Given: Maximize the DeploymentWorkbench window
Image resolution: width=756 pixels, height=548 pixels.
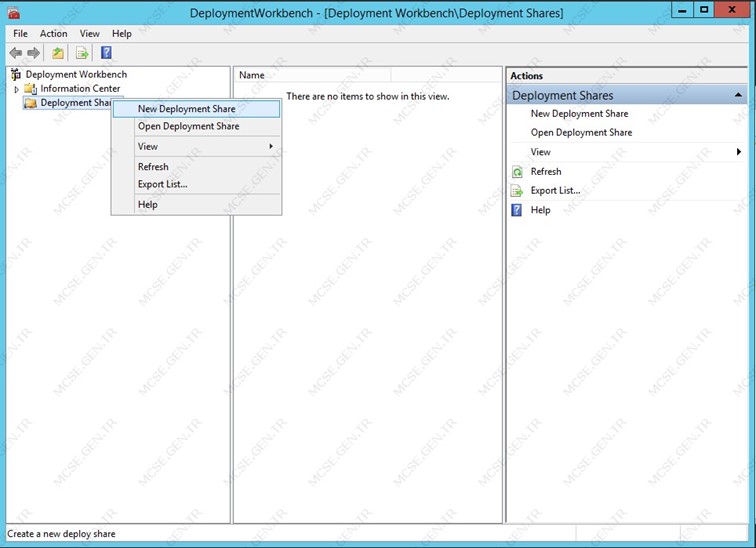Looking at the screenshot, I should pyautogui.click(x=704, y=9).
